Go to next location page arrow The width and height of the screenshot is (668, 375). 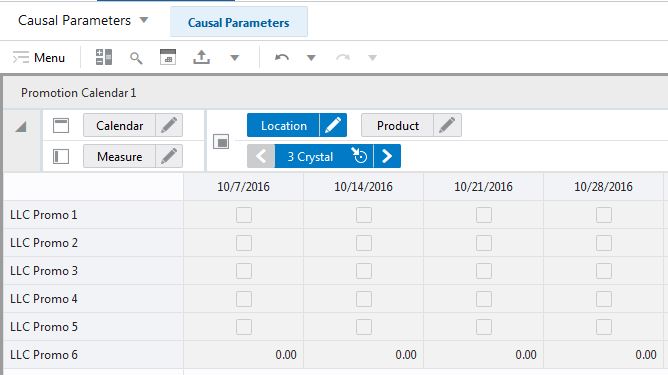click(x=387, y=156)
